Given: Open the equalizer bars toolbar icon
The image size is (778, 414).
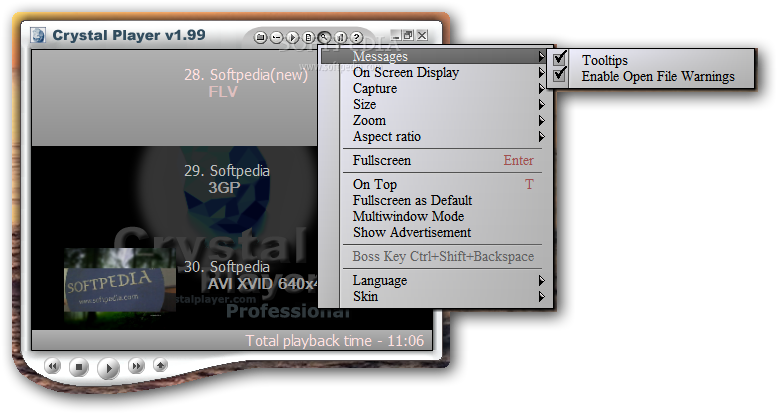Looking at the screenshot, I should [x=340, y=37].
